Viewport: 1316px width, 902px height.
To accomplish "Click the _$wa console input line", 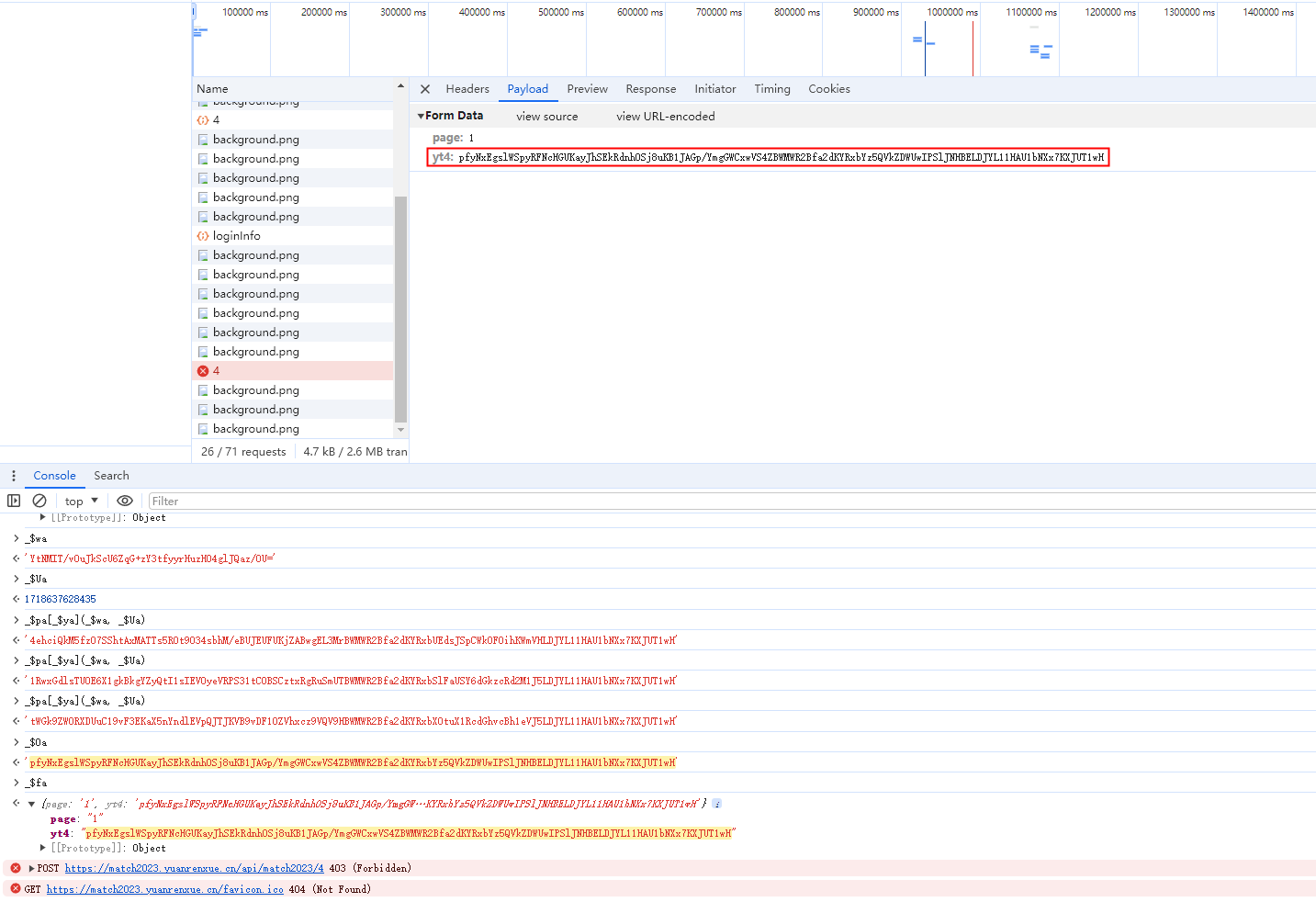I will (37, 539).
